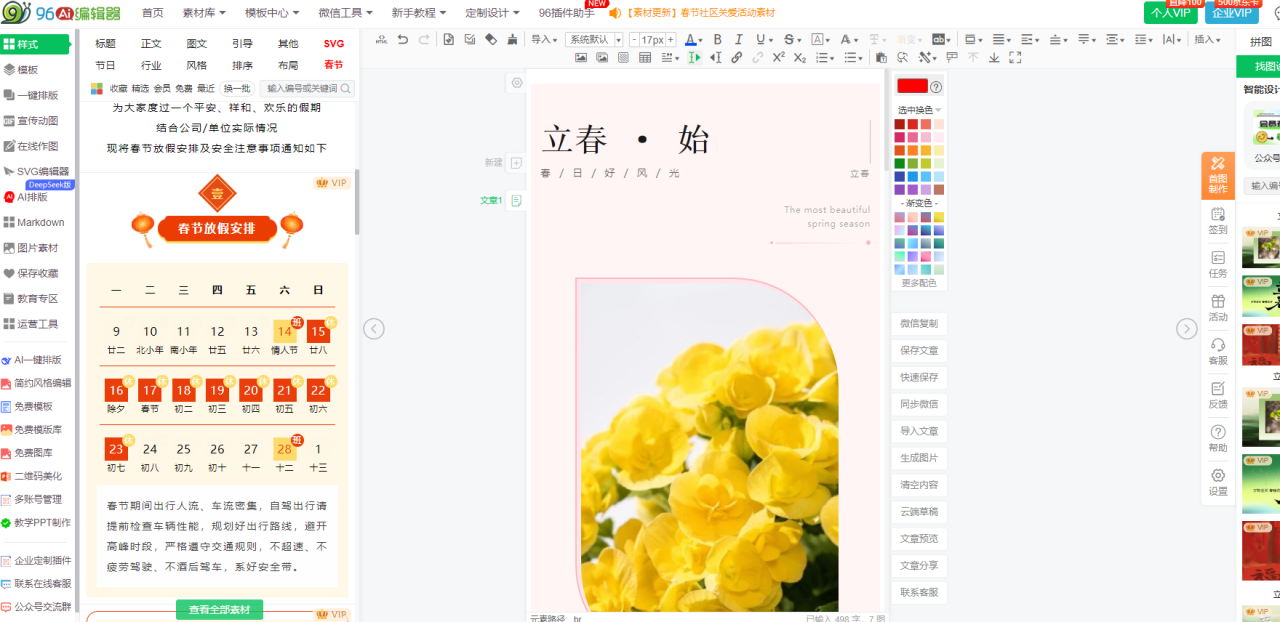Click the italic I icon
The image size is (1280, 622).
click(739, 39)
